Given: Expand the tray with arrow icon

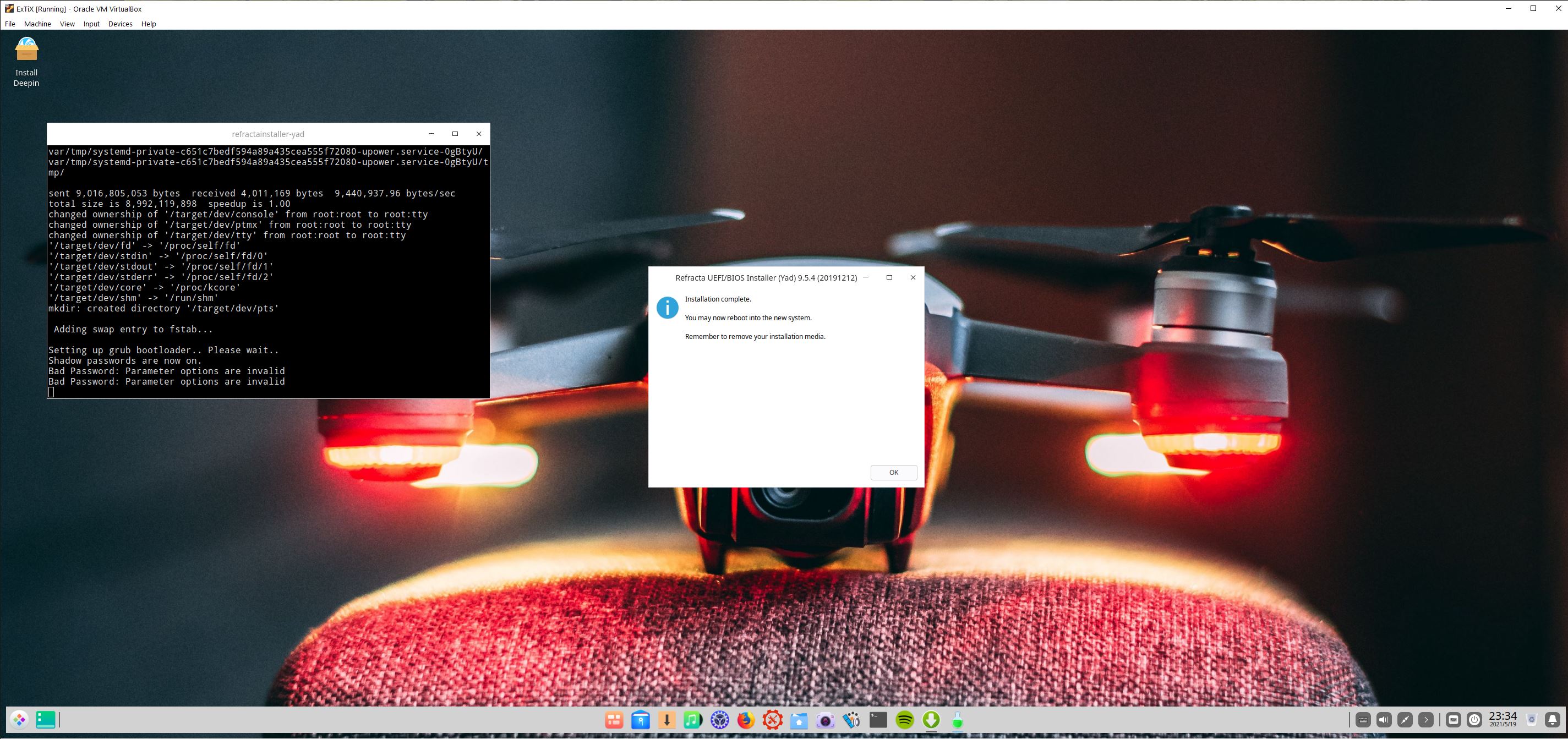Looking at the screenshot, I should tap(1425, 721).
